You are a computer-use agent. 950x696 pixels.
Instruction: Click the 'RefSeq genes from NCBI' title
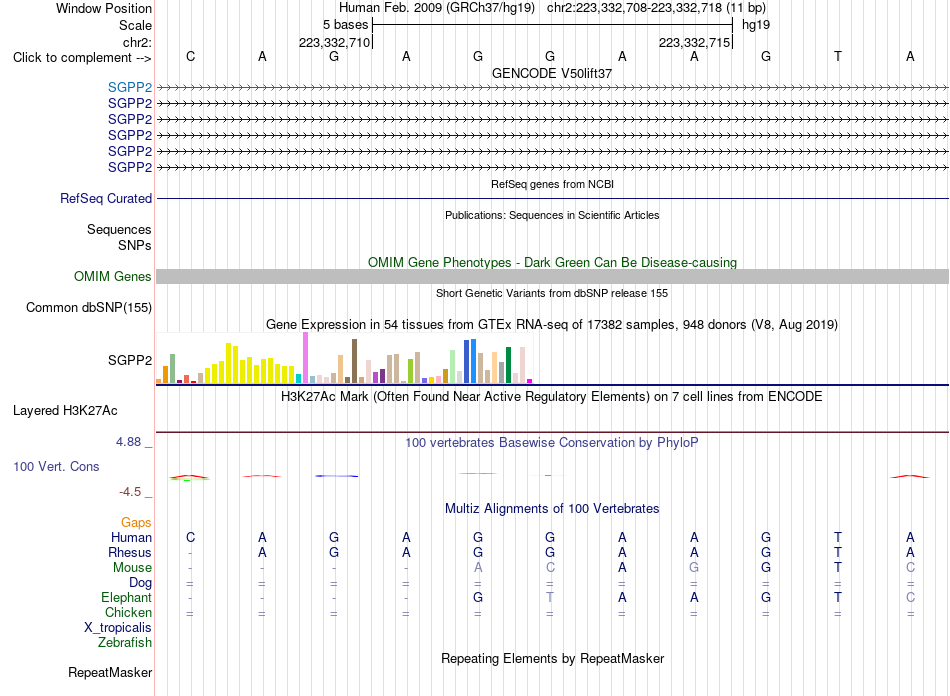click(552, 184)
